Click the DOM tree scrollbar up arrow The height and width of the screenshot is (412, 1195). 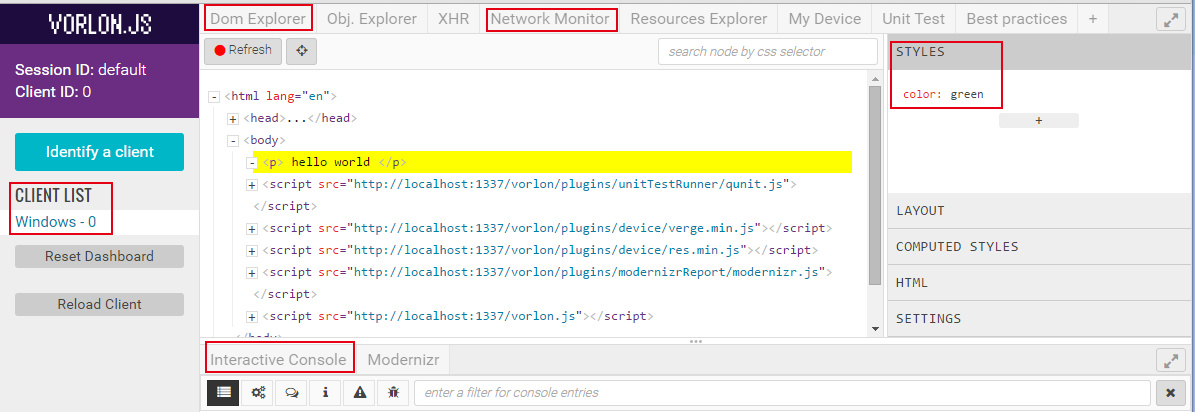click(x=874, y=79)
